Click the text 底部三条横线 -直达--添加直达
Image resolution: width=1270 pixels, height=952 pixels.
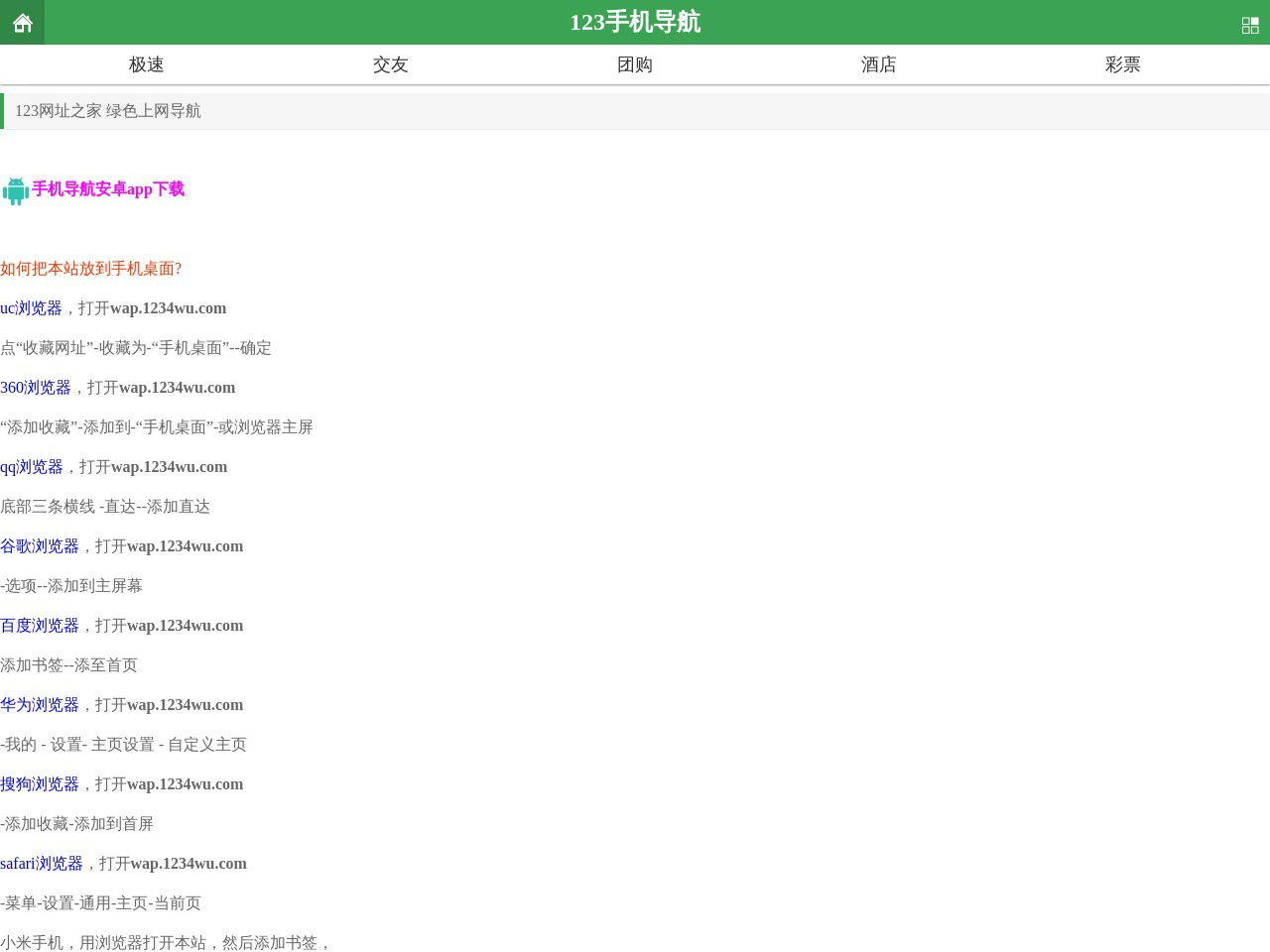(105, 507)
